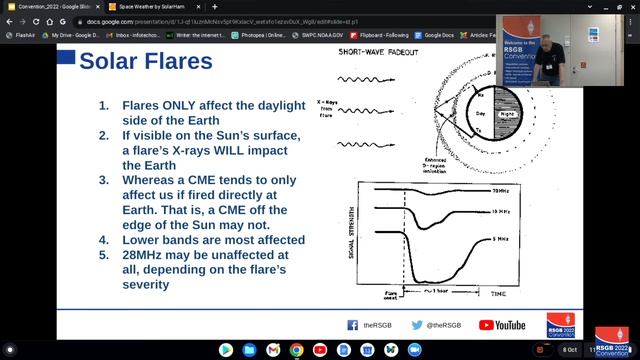Open the Flipboard Following bookmark
The width and height of the screenshot is (640, 360).
point(380,36)
